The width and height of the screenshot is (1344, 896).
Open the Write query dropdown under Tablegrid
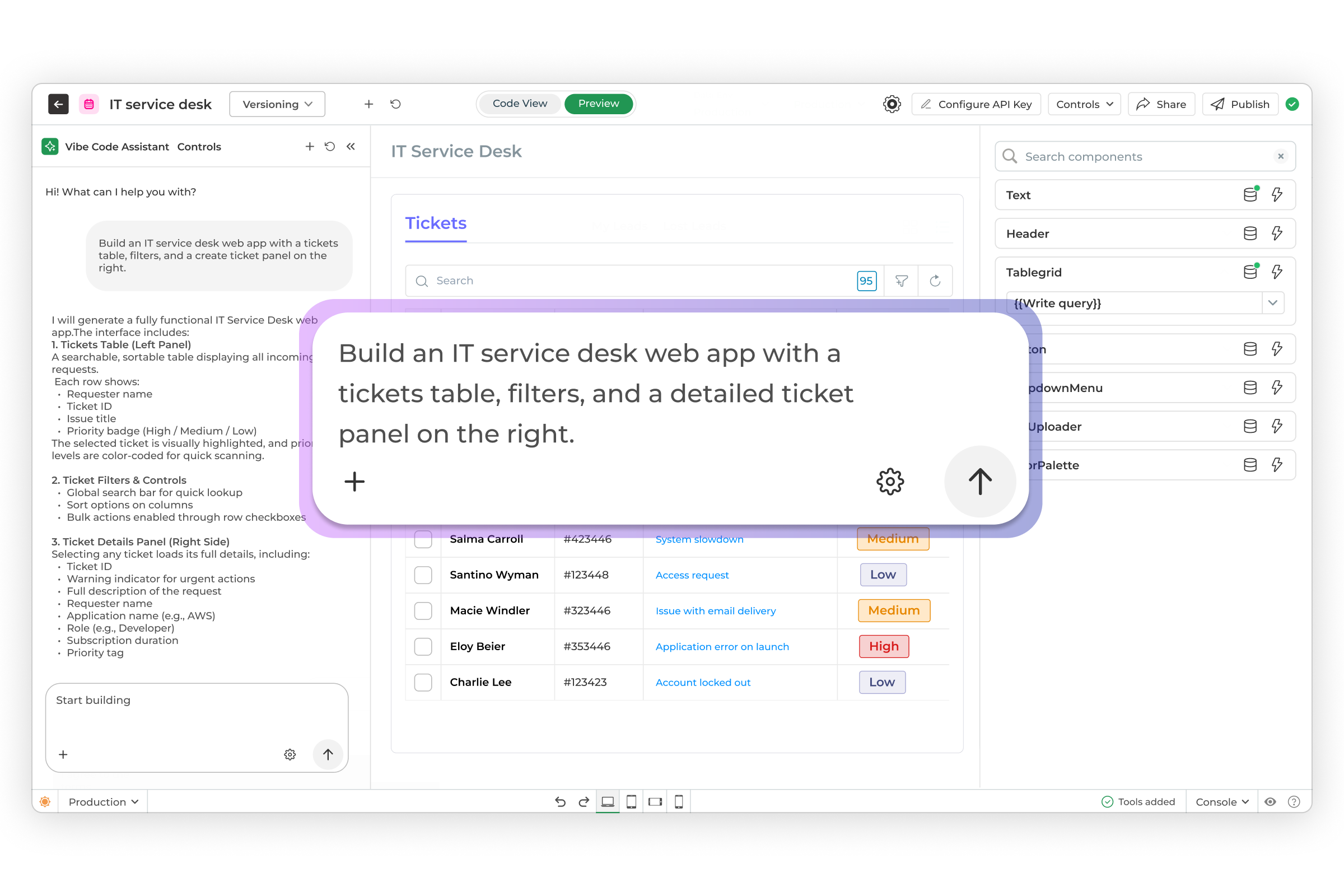point(1272,303)
